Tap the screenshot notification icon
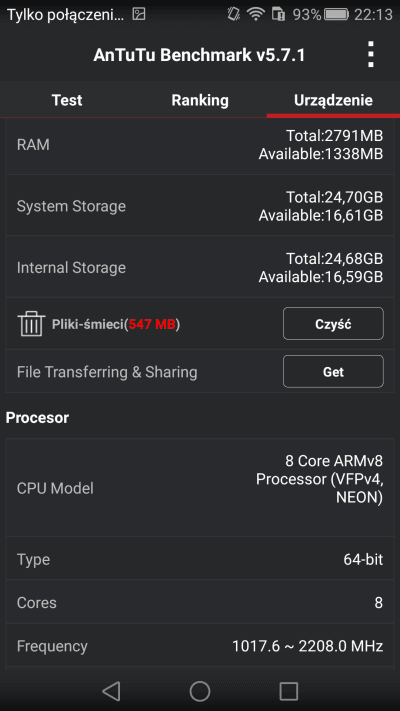This screenshot has height=711, width=400. point(139,15)
